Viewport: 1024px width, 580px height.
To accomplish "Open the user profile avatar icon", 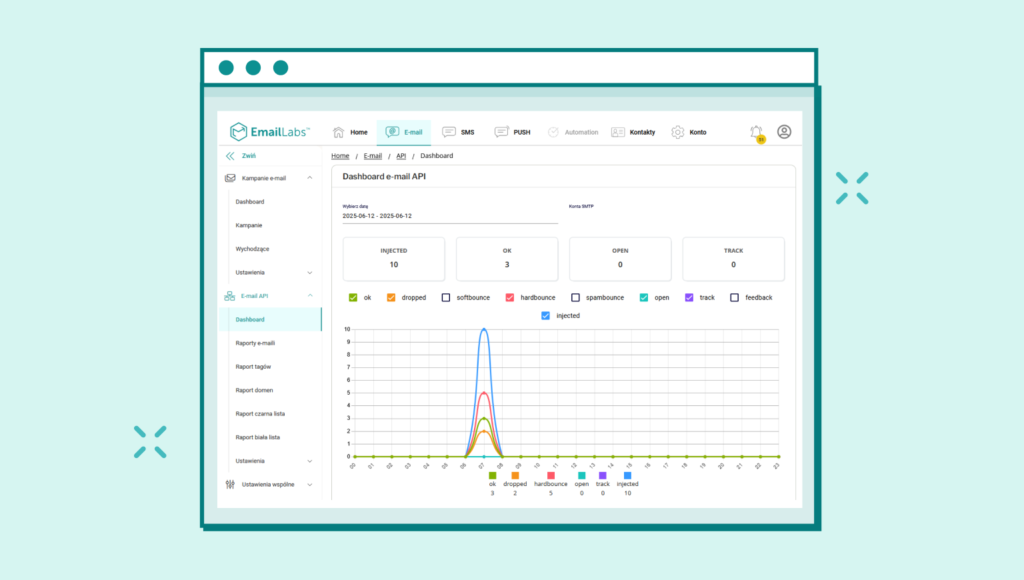I will point(783,131).
